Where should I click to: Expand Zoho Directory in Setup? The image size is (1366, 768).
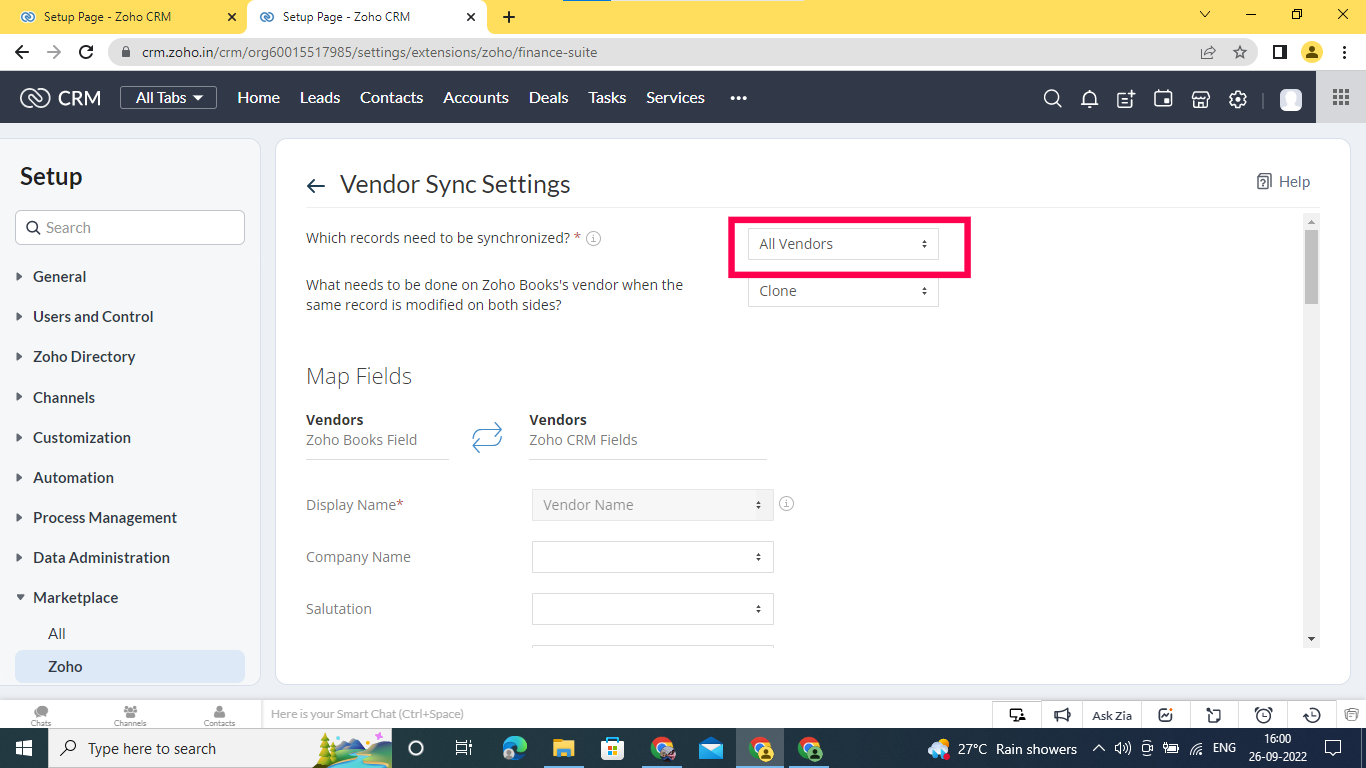[x=84, y=356]
